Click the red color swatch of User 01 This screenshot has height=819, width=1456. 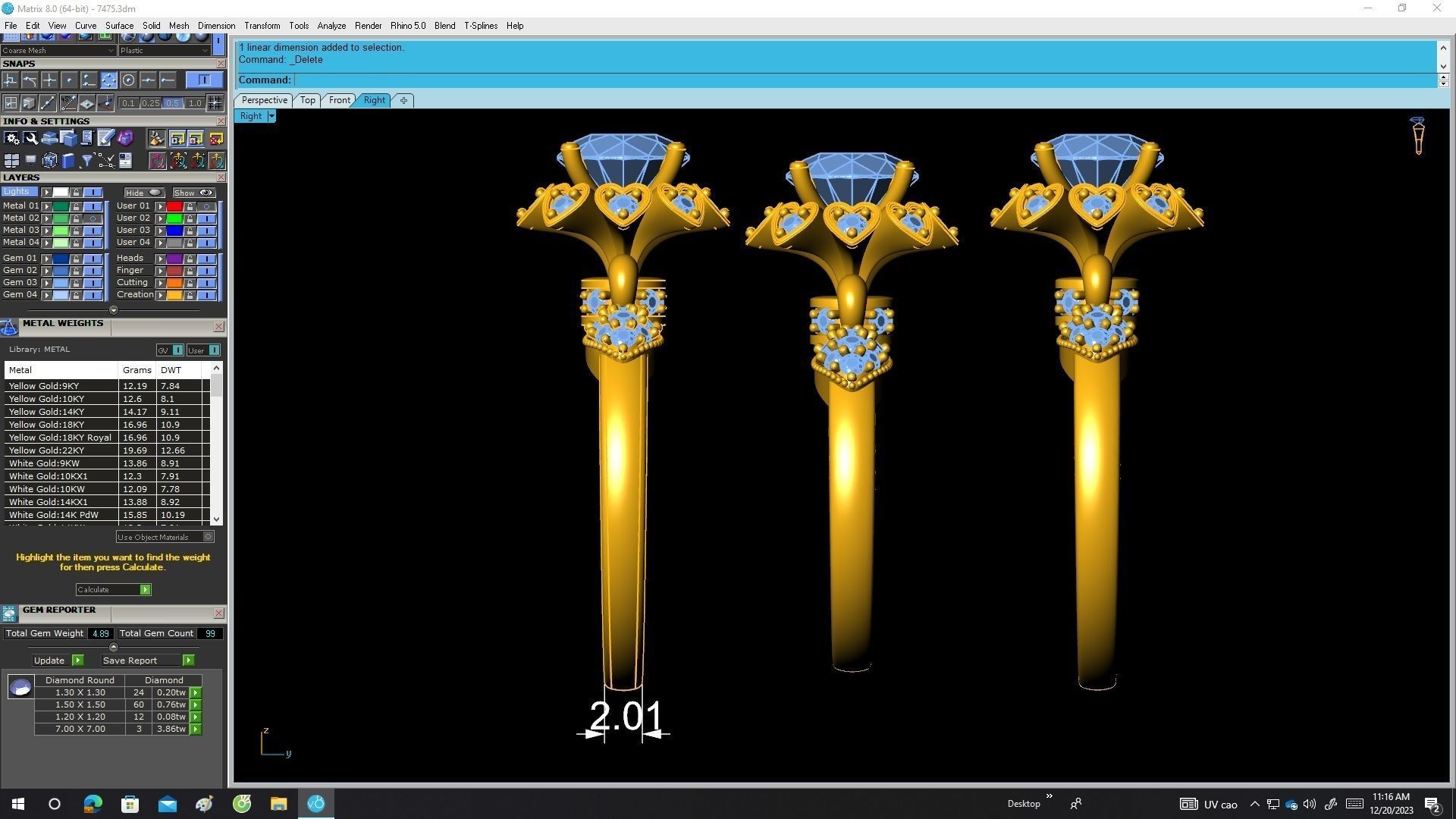click(x=174, y=206)
